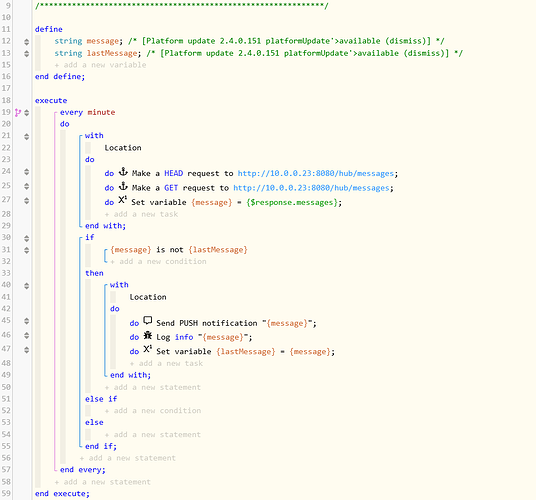The width and height of the screenshot is (536, 500).
Task: Select condition {message} is not {lastMessage}
Action: pyautogui.click(x=178, y=250)
